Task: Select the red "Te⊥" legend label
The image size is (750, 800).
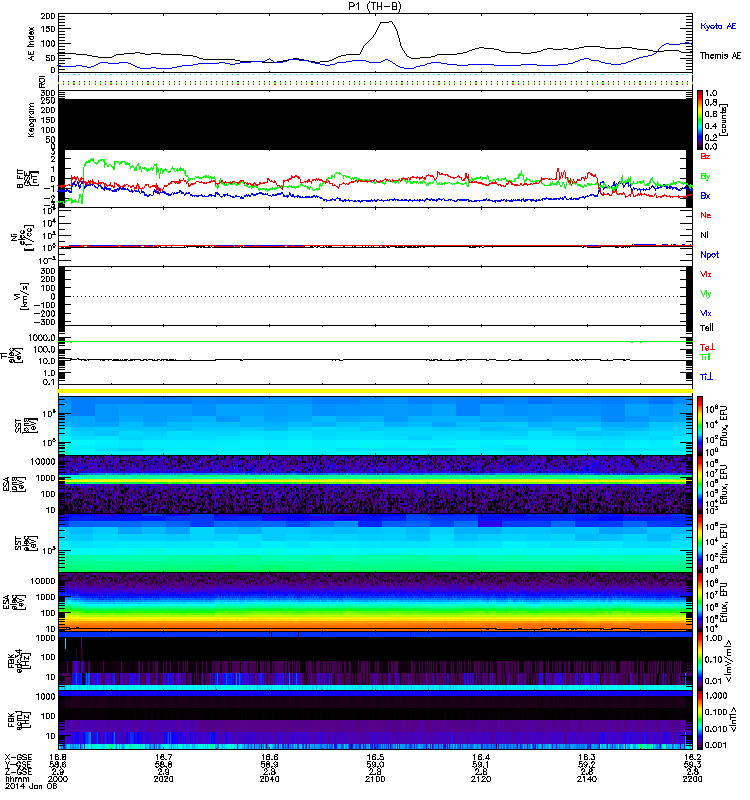Action: [707, 347]
